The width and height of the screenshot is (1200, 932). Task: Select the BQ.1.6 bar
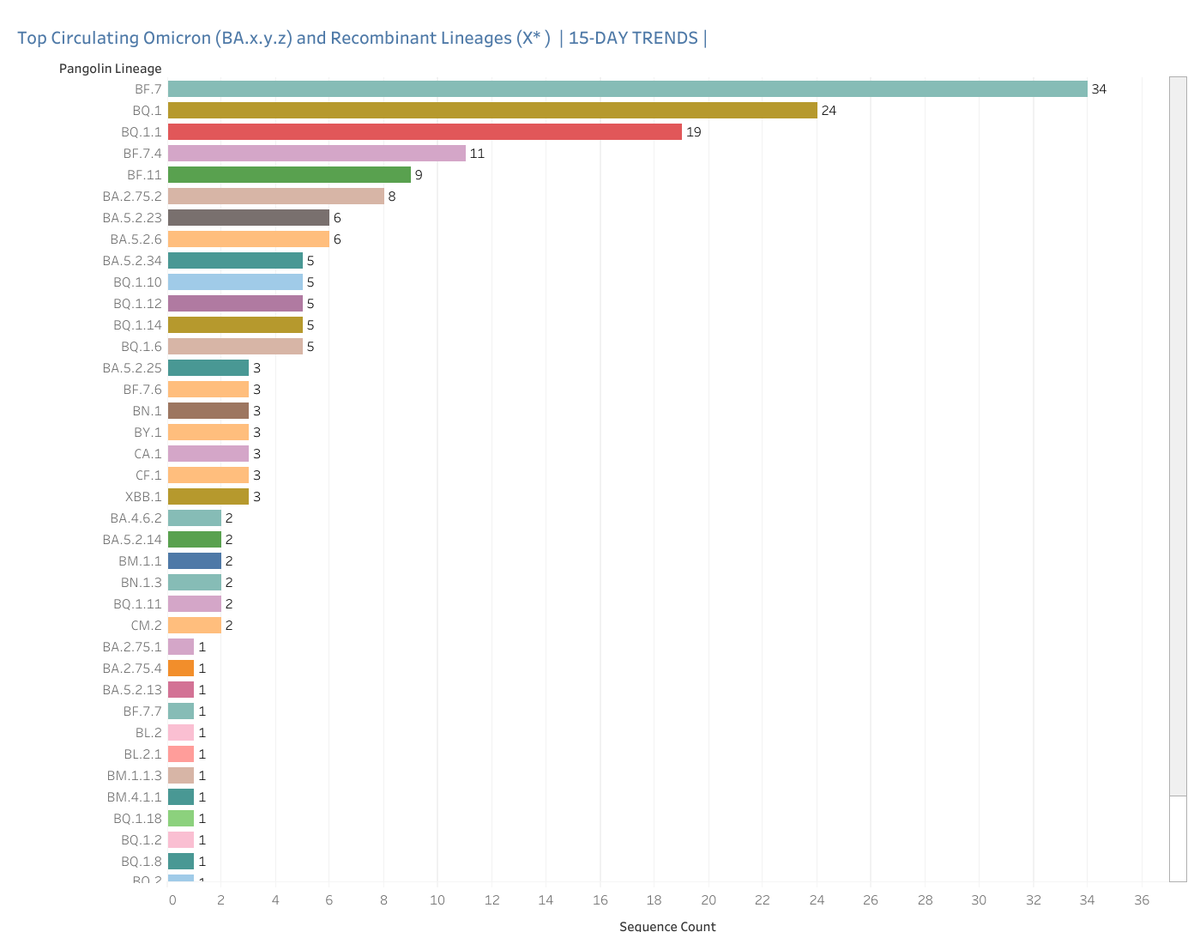click(x=235, y=346)
